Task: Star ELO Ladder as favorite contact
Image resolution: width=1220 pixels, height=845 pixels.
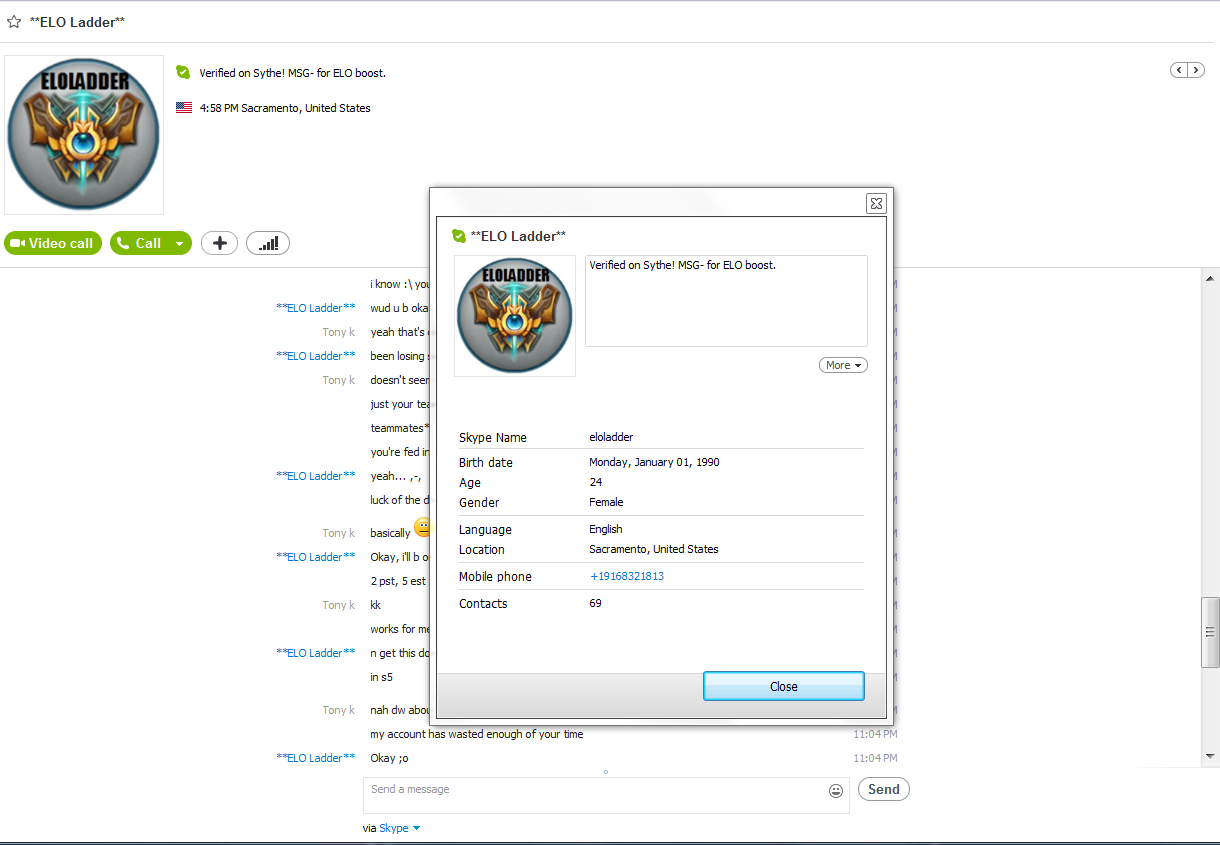Action: tap(13, 21)
